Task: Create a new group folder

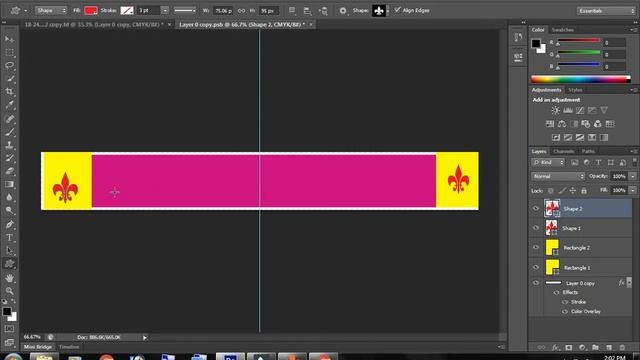Action: [x=596, y=347]
